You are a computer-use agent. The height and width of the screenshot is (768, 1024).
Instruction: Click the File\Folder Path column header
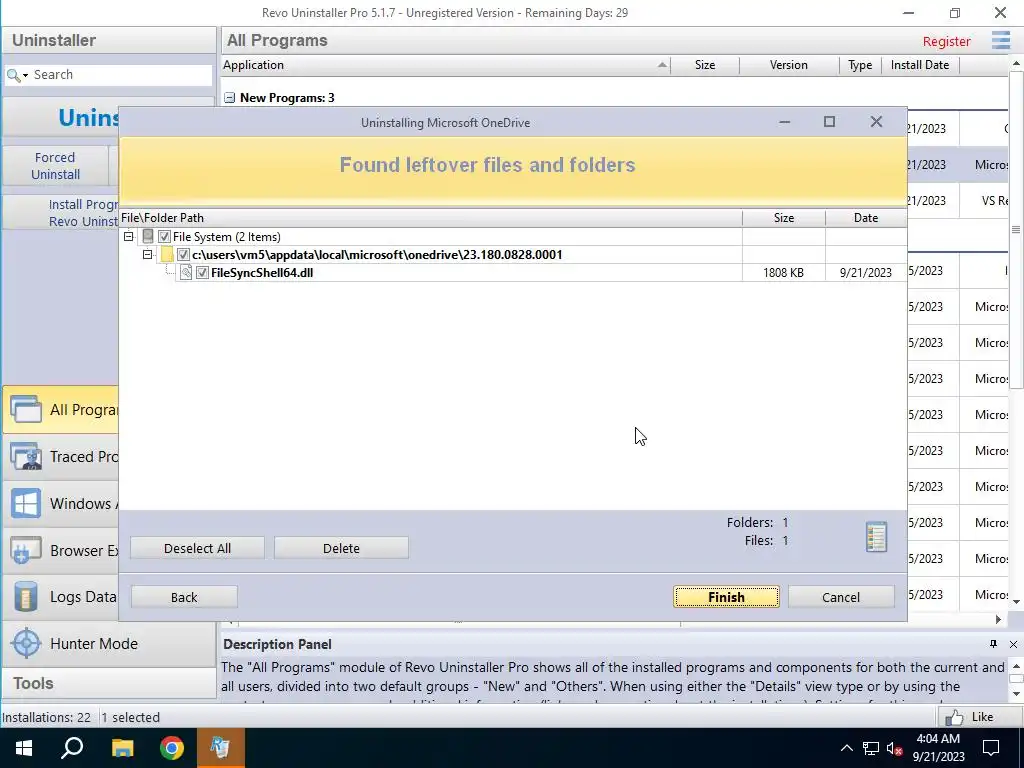[431, 217]
